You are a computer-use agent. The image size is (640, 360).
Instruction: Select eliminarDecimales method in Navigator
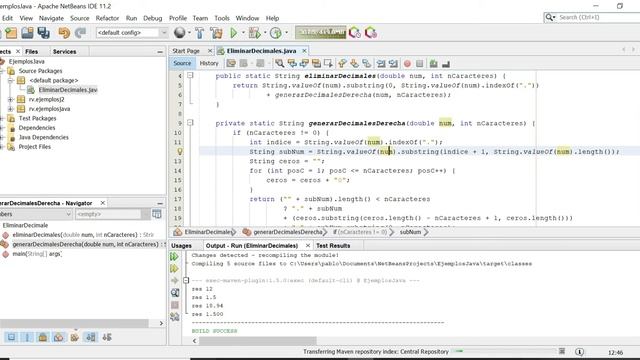(x=83, y=235)
